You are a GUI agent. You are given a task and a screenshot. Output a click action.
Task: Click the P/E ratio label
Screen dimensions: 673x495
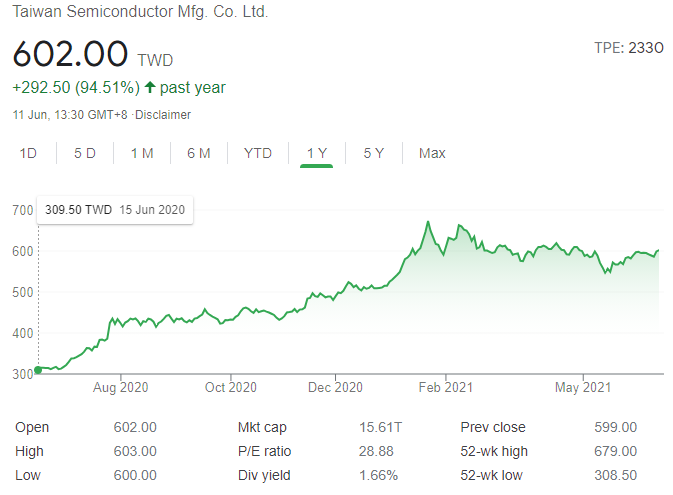coord(264,451)
